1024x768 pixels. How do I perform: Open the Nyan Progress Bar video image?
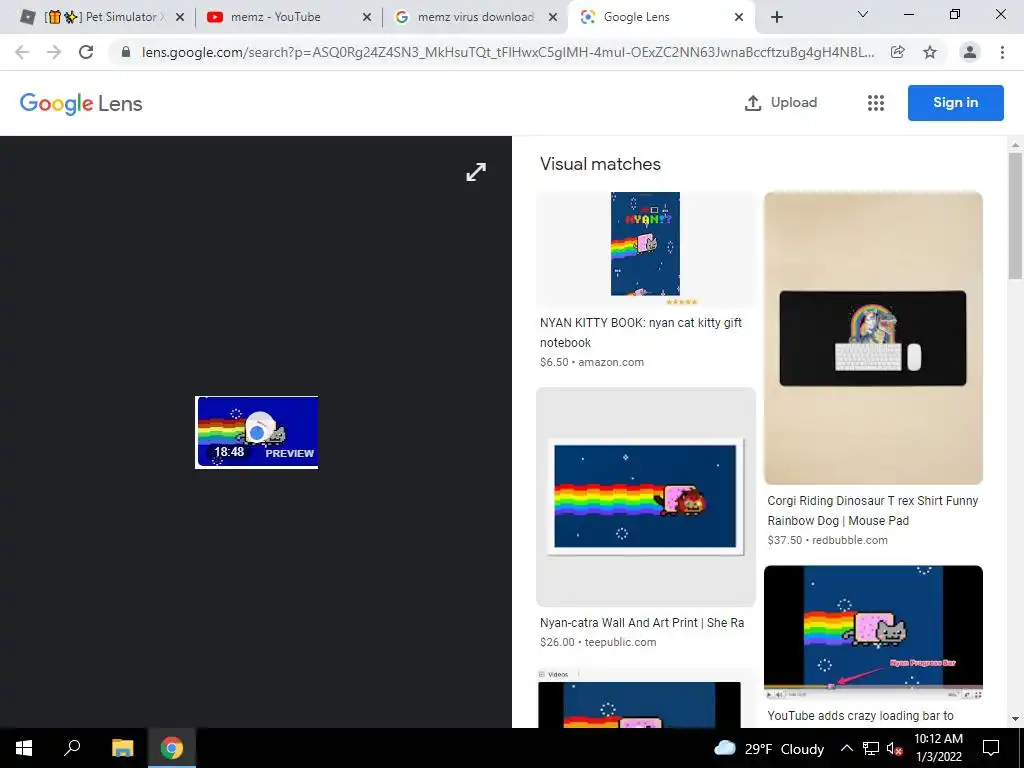tap(873, 633)
